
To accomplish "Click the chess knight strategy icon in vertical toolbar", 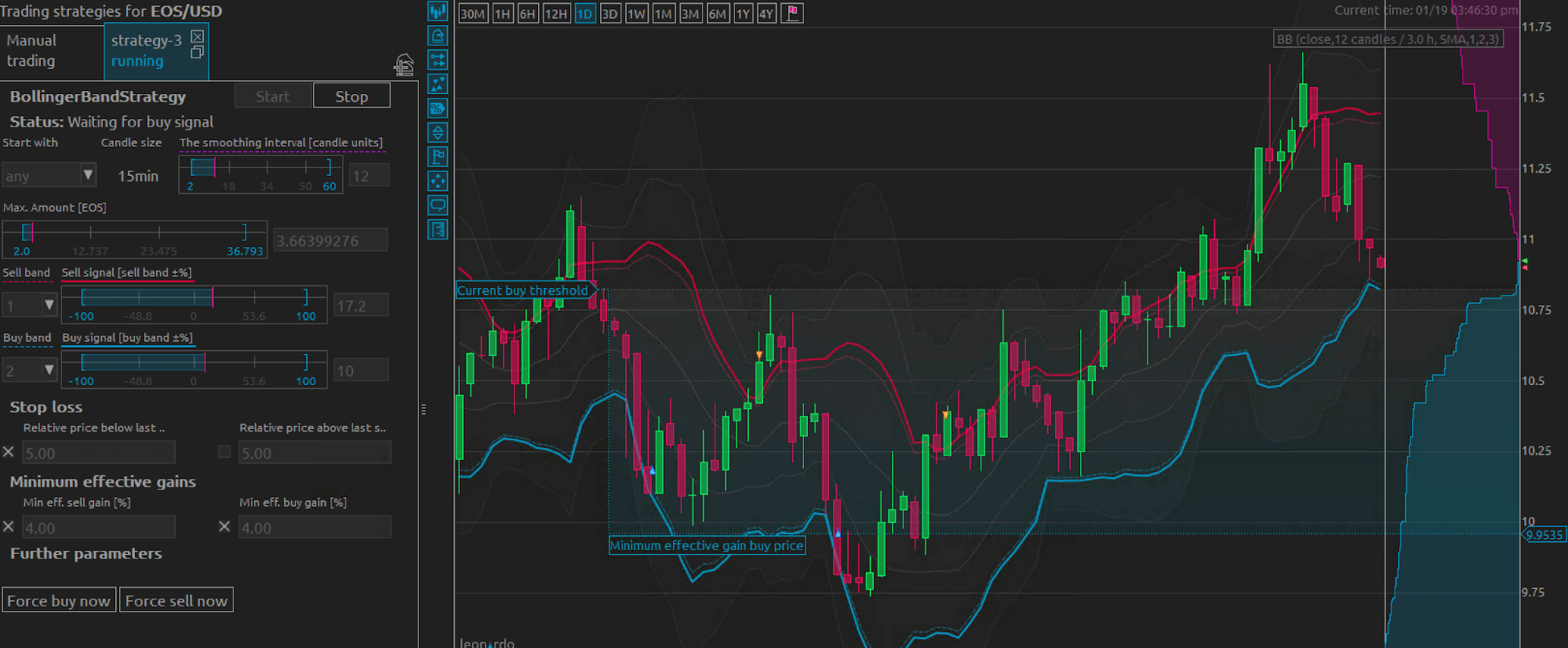I will (438, 35).
